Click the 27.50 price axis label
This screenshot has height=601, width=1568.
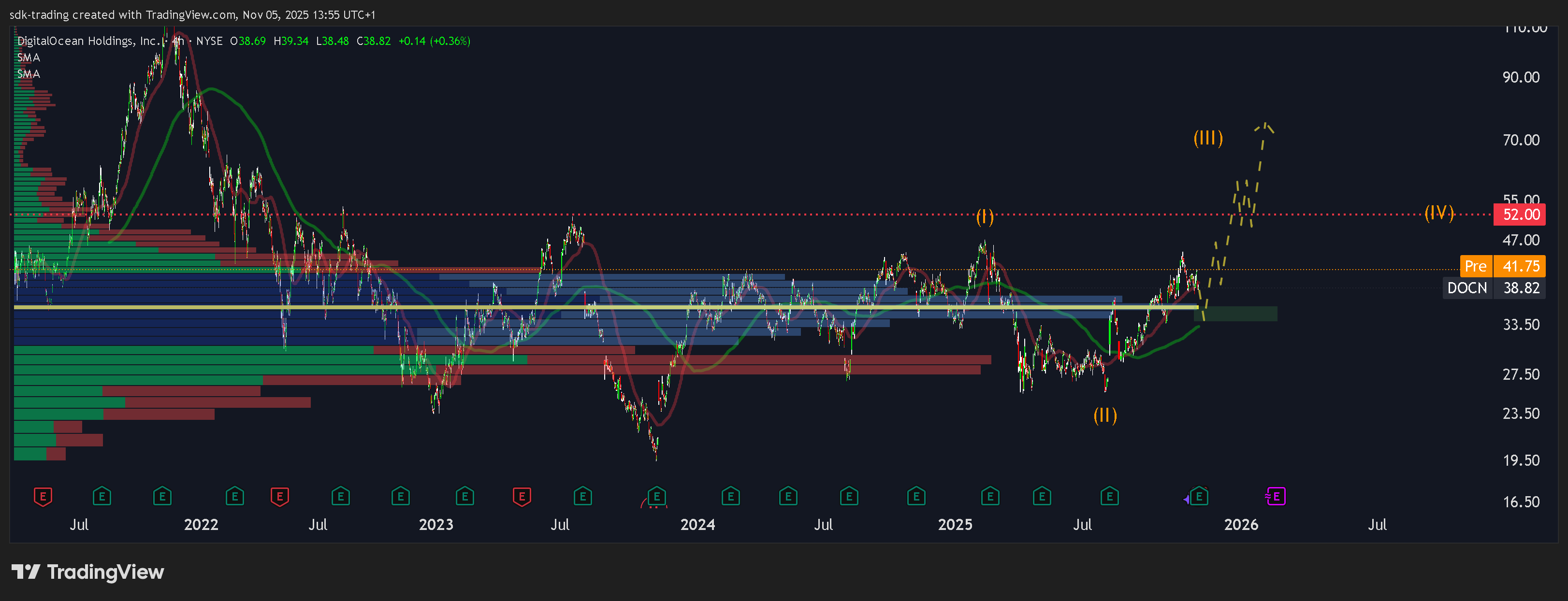(x=1521, y=374)
